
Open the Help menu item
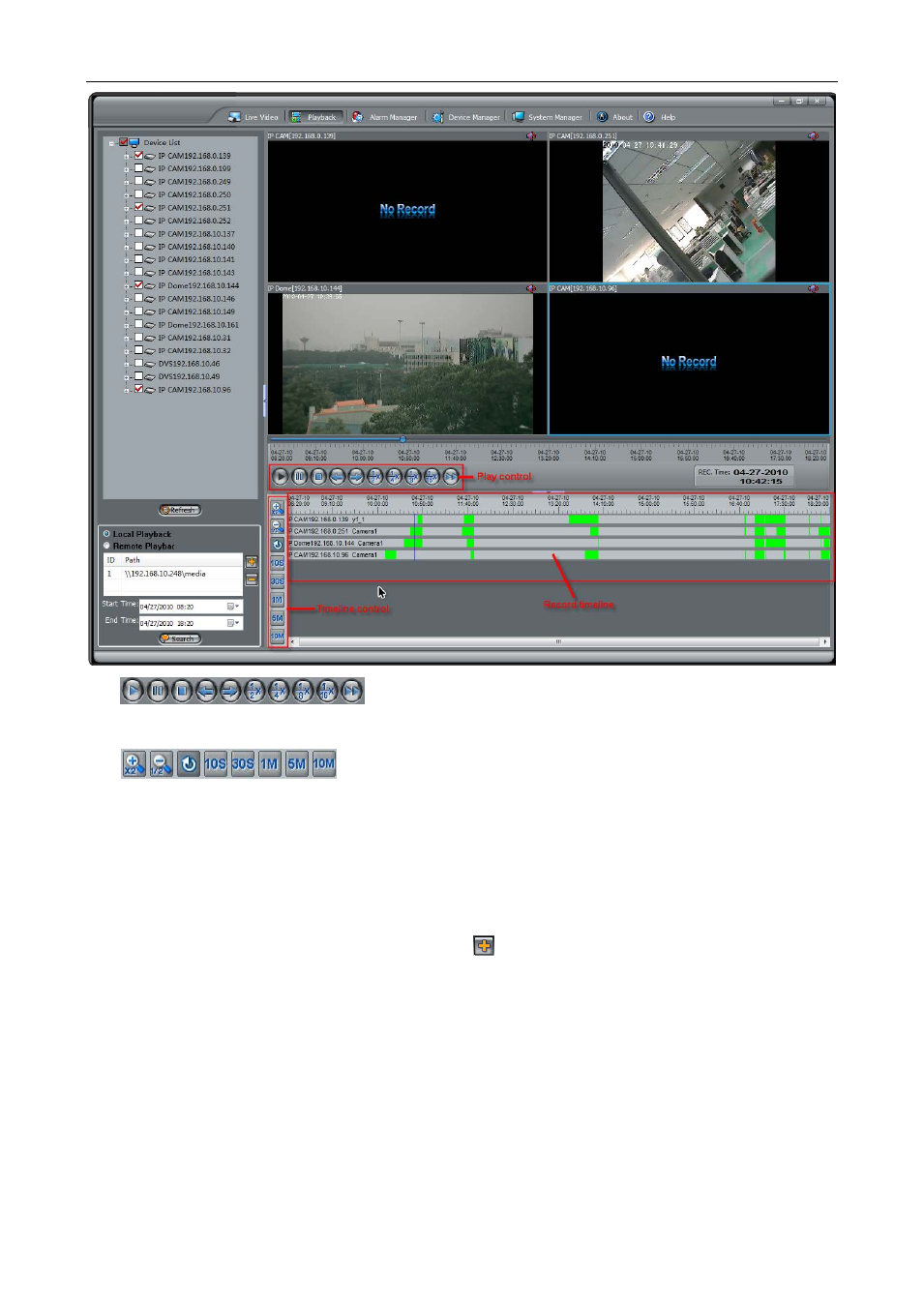point(660,117)
